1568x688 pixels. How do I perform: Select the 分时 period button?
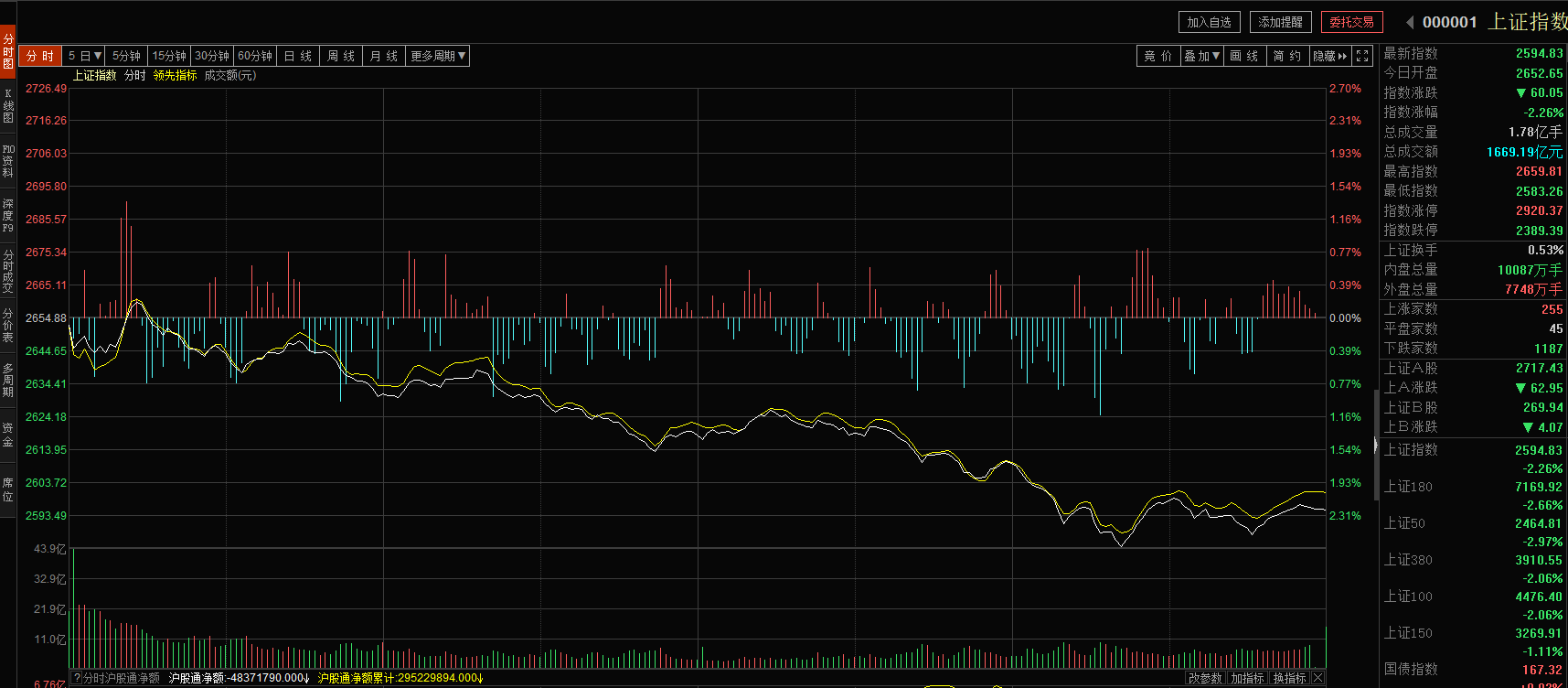coord(39,56)
